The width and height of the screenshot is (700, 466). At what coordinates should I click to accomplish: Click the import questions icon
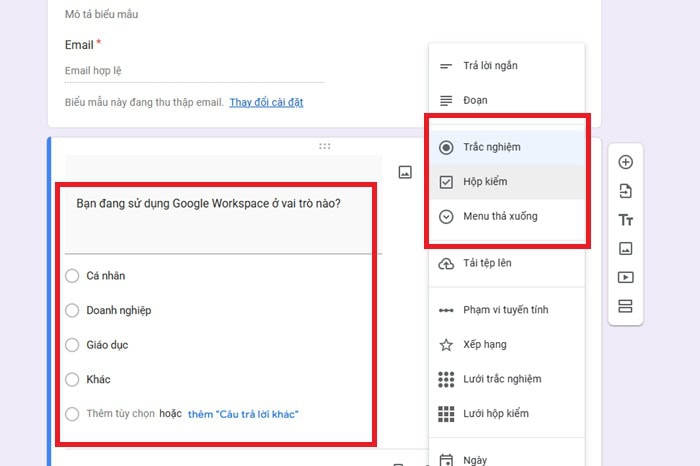tap(625, 191)
